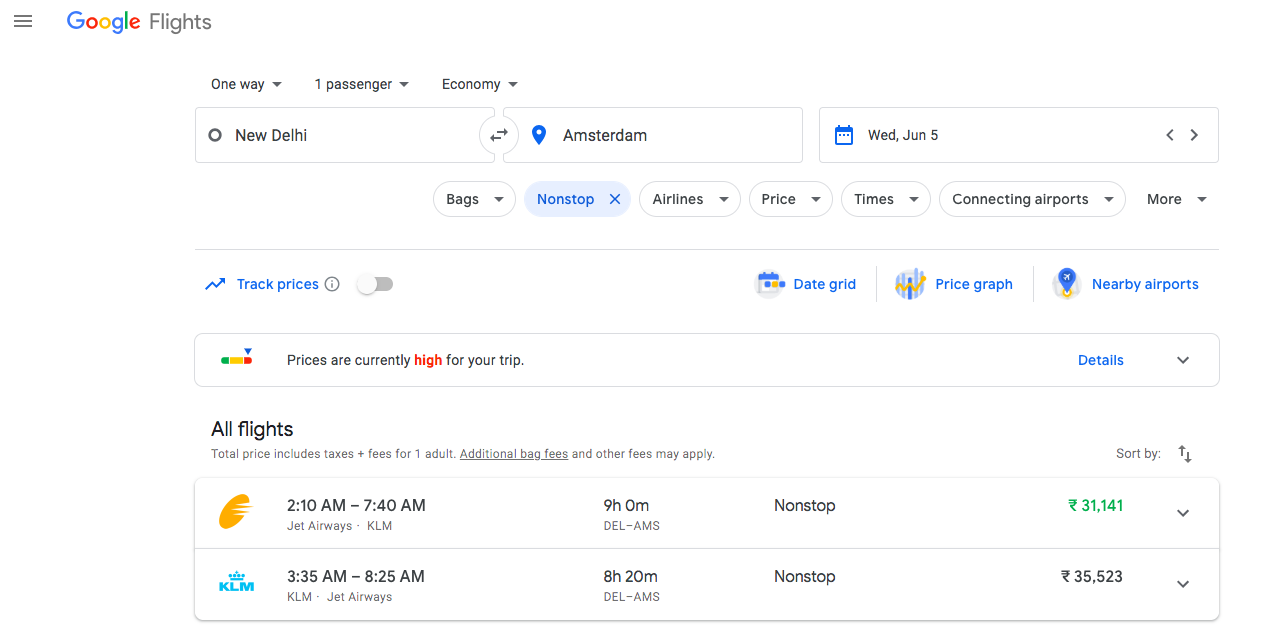Click the Track prices info icon
Viewport: 1268px width, 641px height.
click(332, 284)
